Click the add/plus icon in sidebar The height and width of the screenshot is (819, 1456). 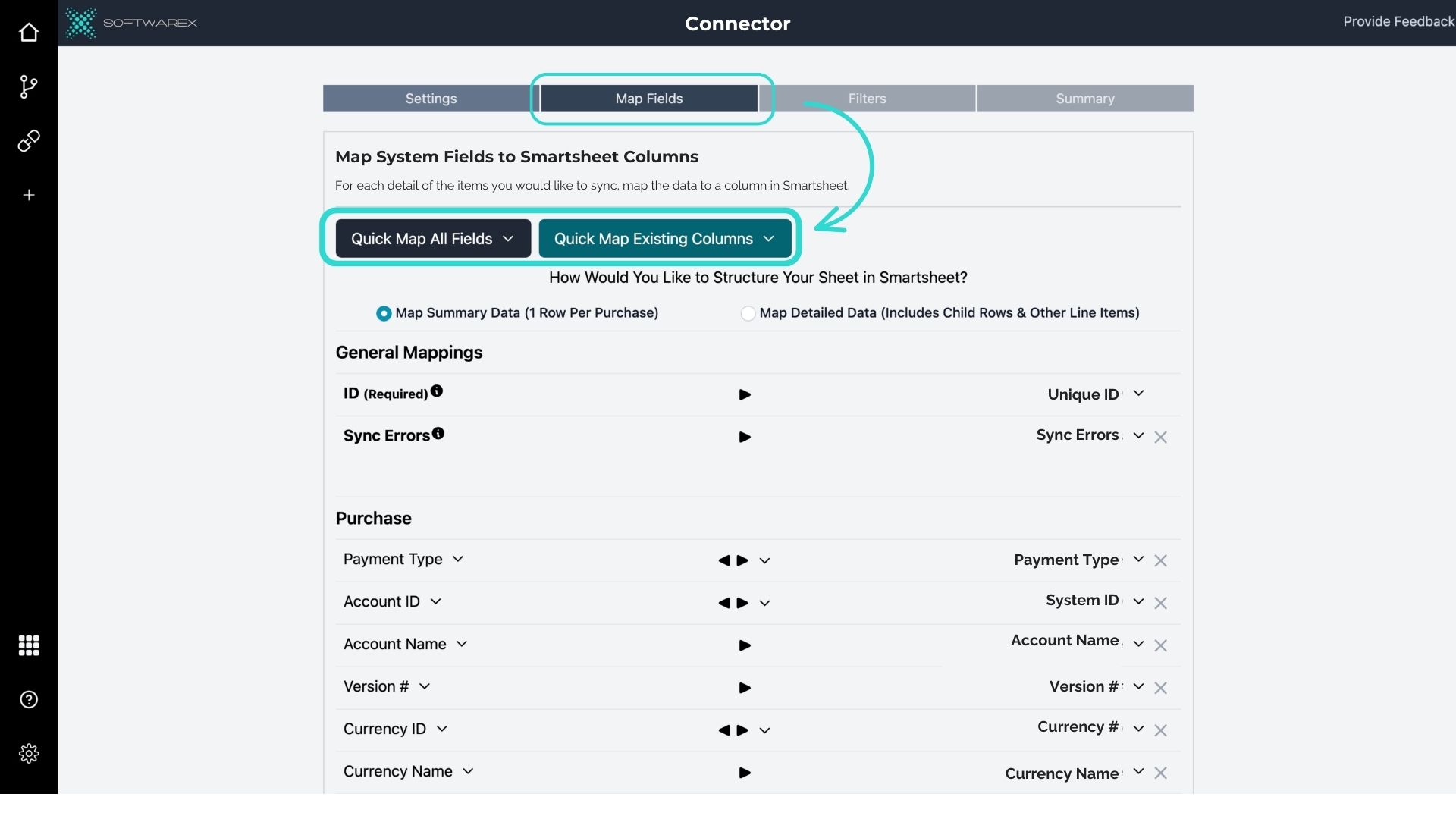[28, 196]
